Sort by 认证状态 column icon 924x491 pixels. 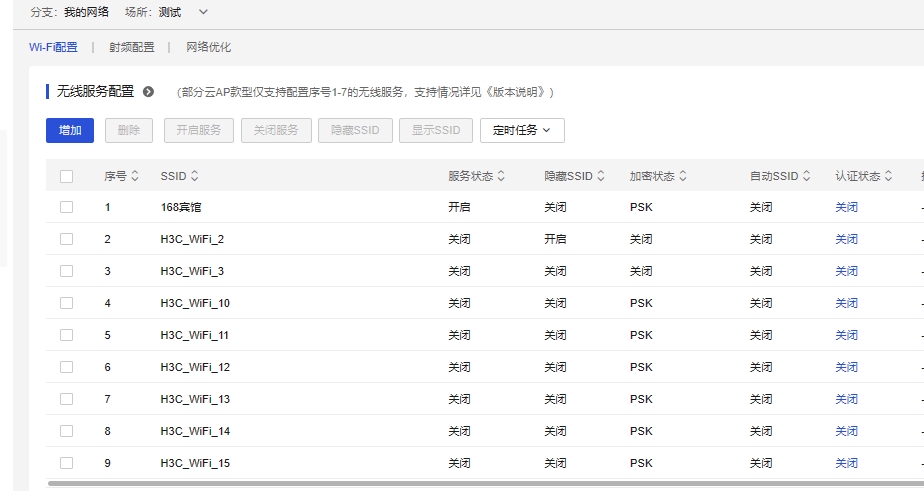888,176
